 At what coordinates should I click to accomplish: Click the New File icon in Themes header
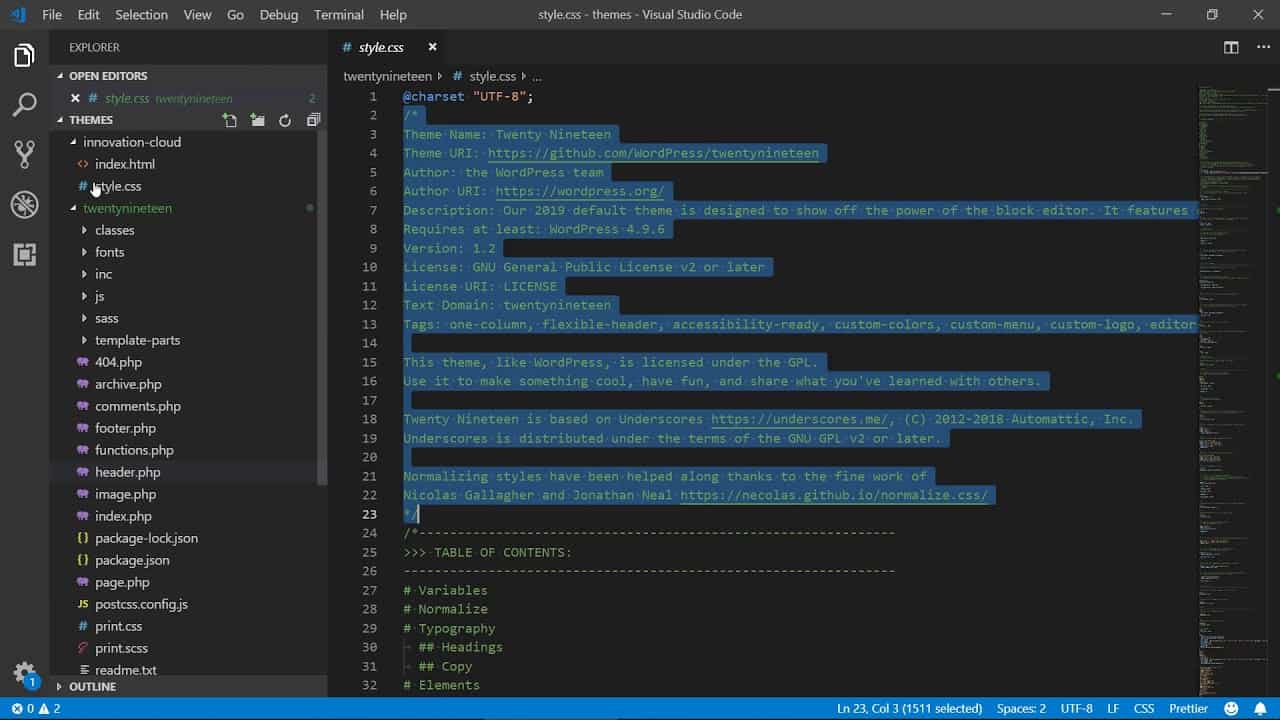[x=230, y=120]
